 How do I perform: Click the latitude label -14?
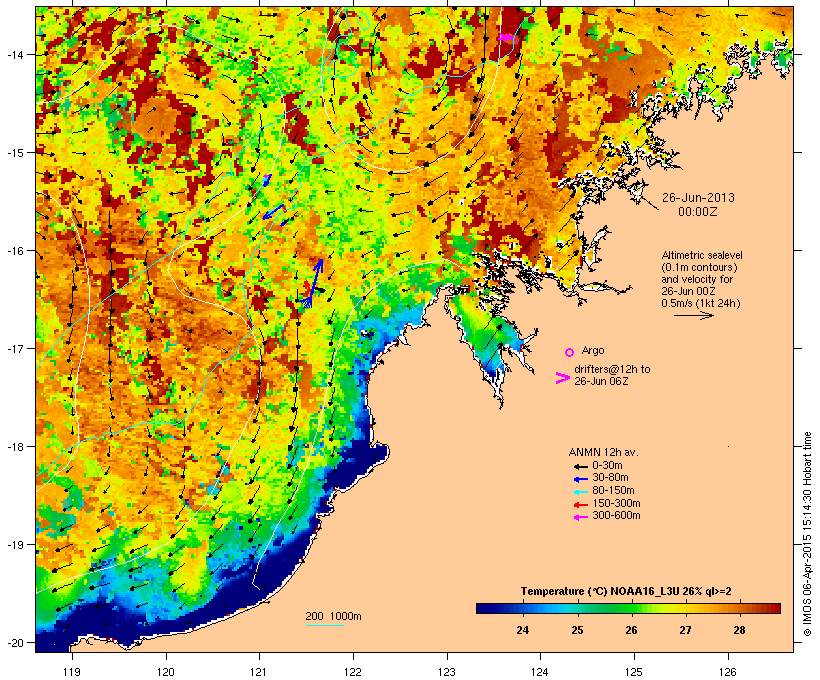(14, 55)
